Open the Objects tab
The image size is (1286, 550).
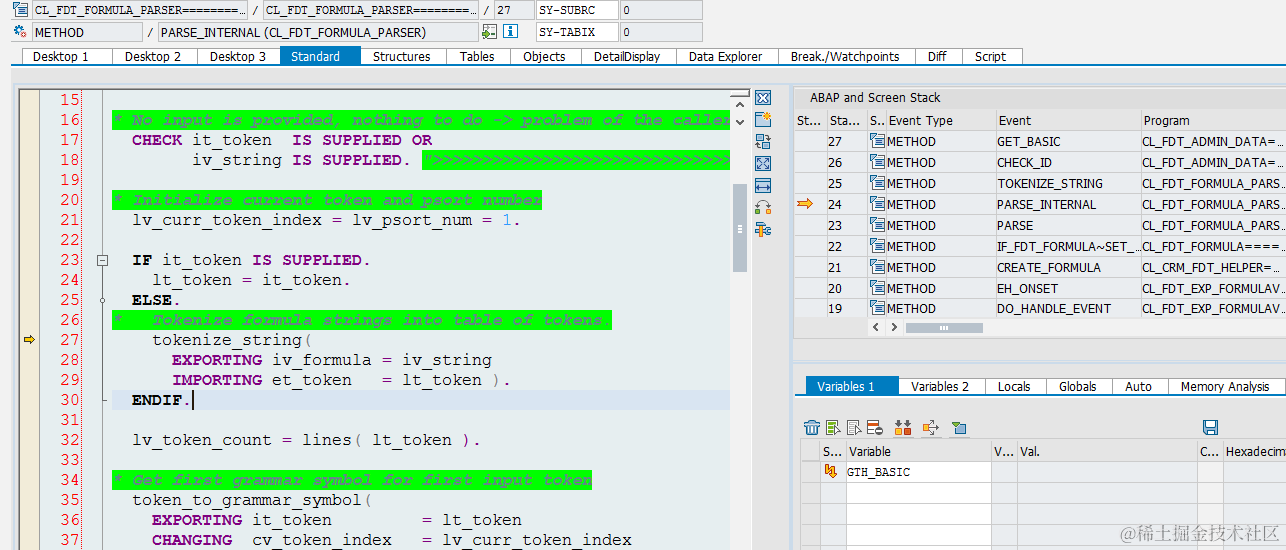(544, 56)
